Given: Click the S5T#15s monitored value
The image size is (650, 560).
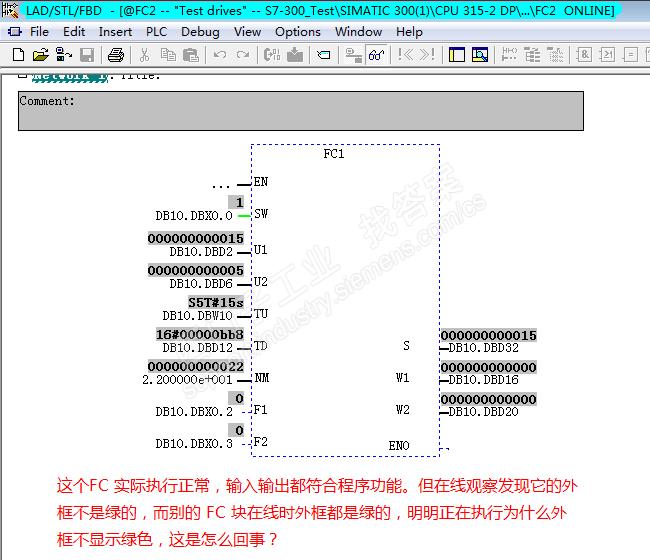Looking at the screenshot, I should 216,303.
